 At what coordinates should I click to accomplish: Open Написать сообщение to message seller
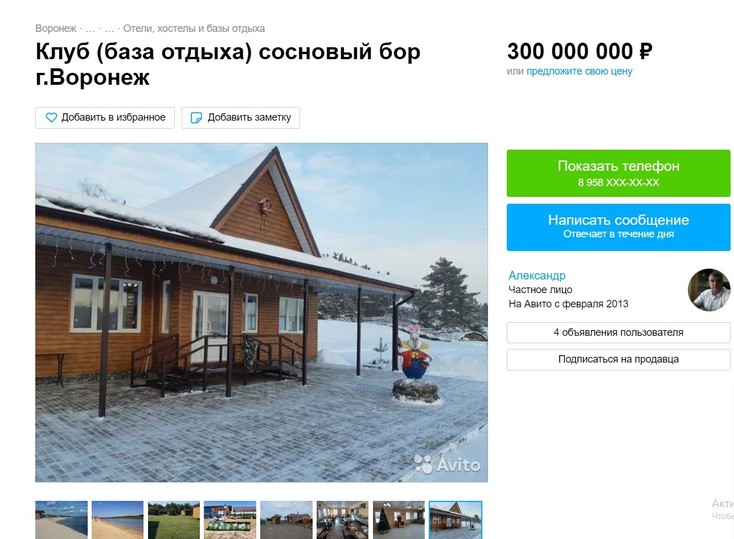(618, 227)
